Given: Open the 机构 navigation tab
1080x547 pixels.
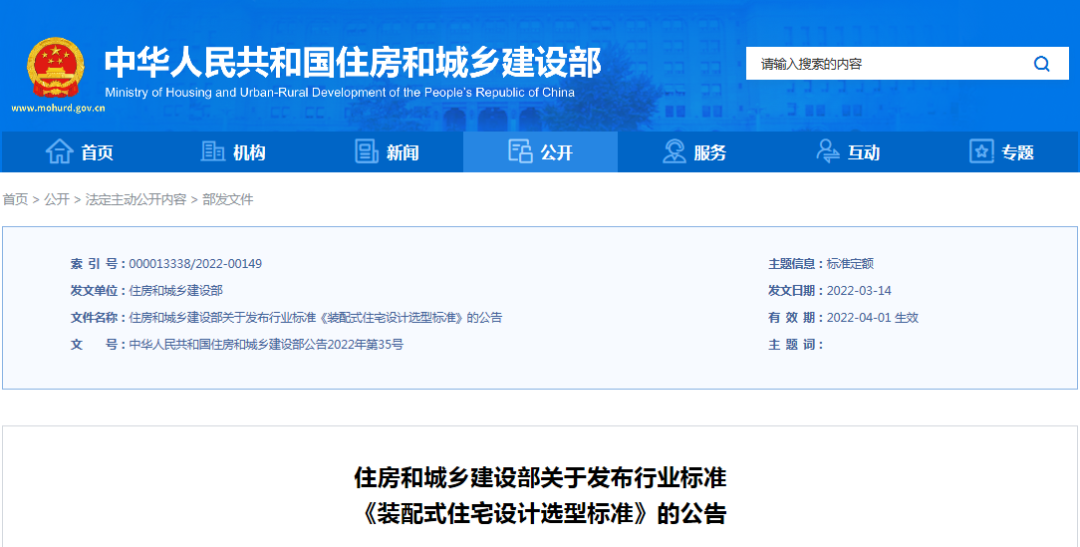Looking at the screenshot, I should coord(233,152).
